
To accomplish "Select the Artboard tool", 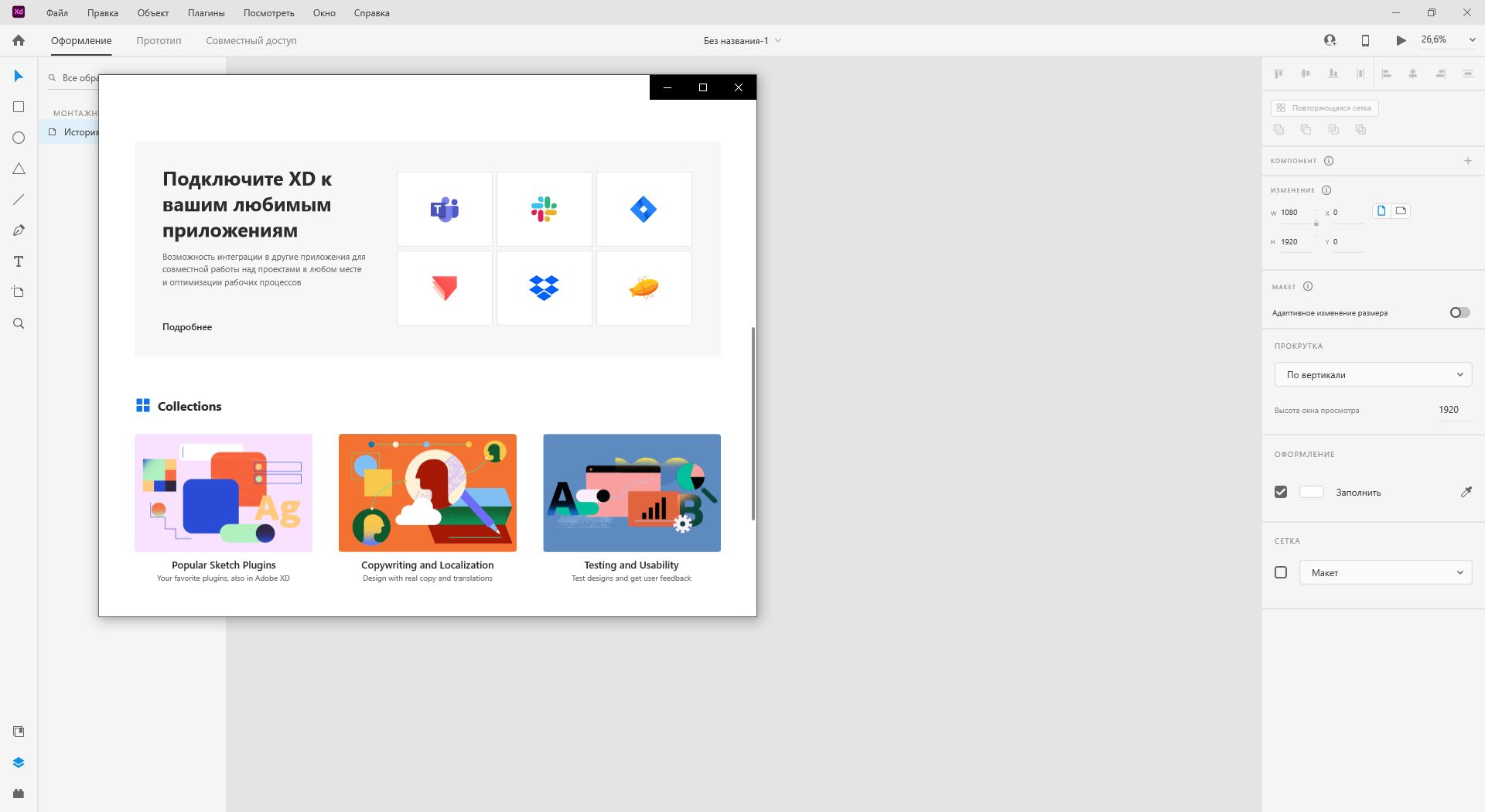I will coord(19,292).
